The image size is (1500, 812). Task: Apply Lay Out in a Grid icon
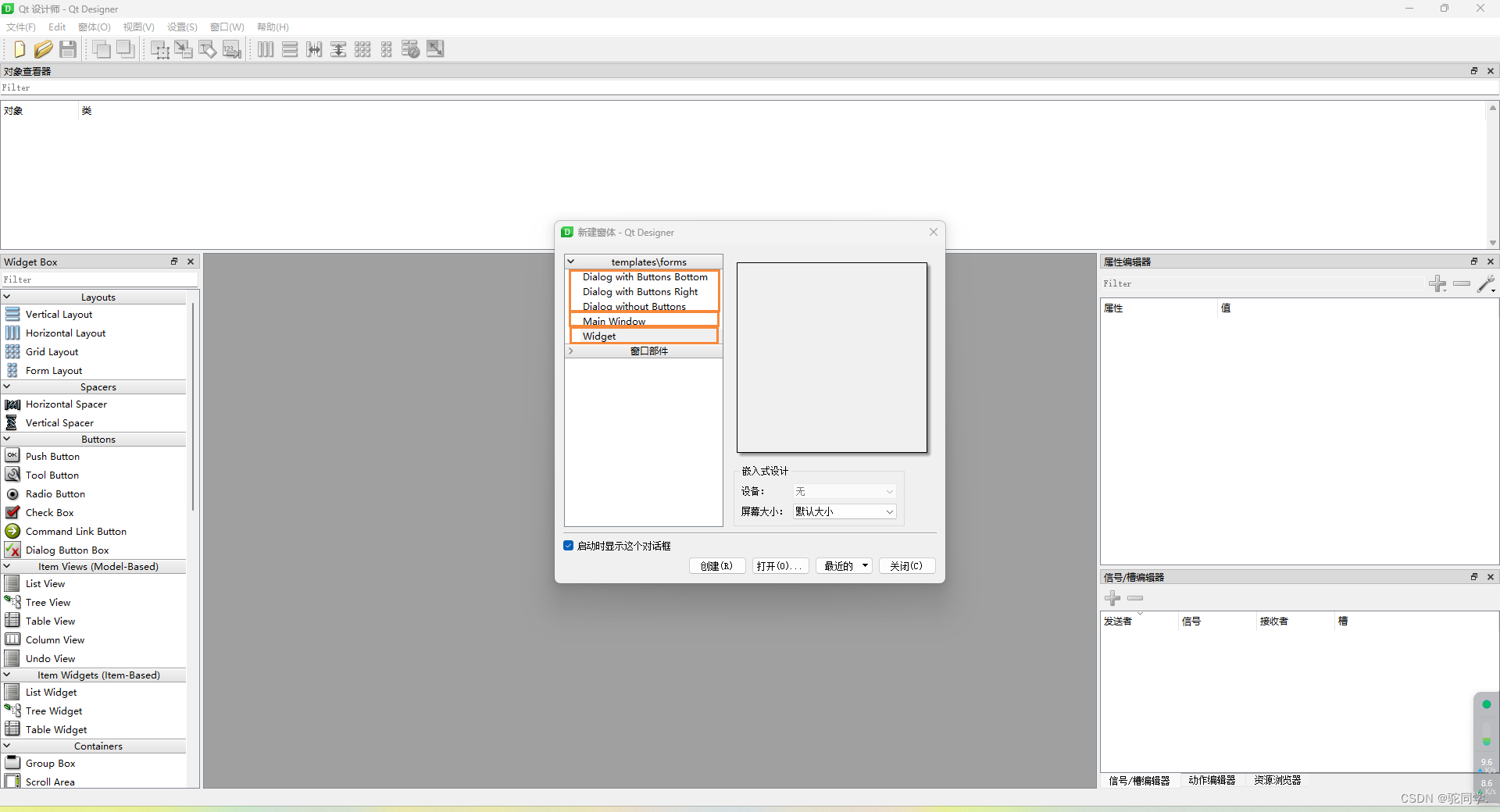point(362,49)
